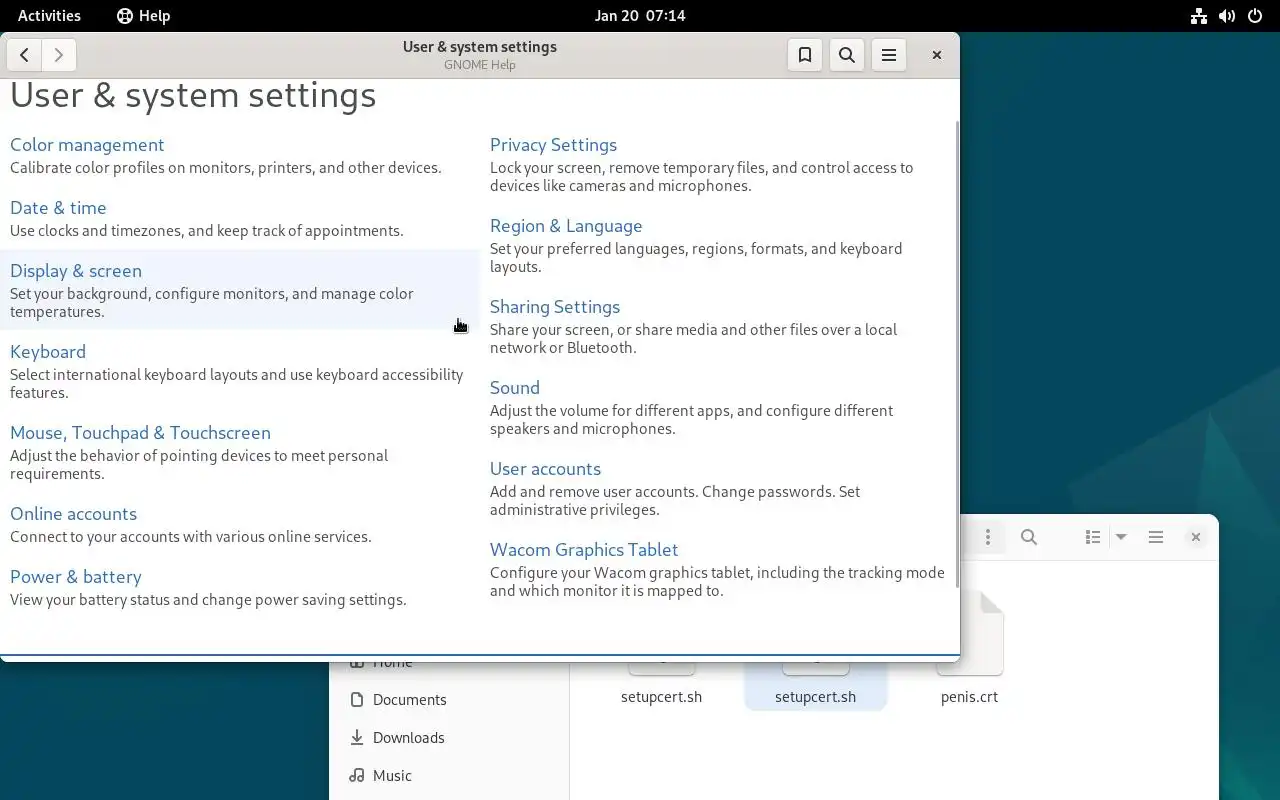Open Date & time help topic
This screenshot has width=1280, height=800.
[58, 208]
